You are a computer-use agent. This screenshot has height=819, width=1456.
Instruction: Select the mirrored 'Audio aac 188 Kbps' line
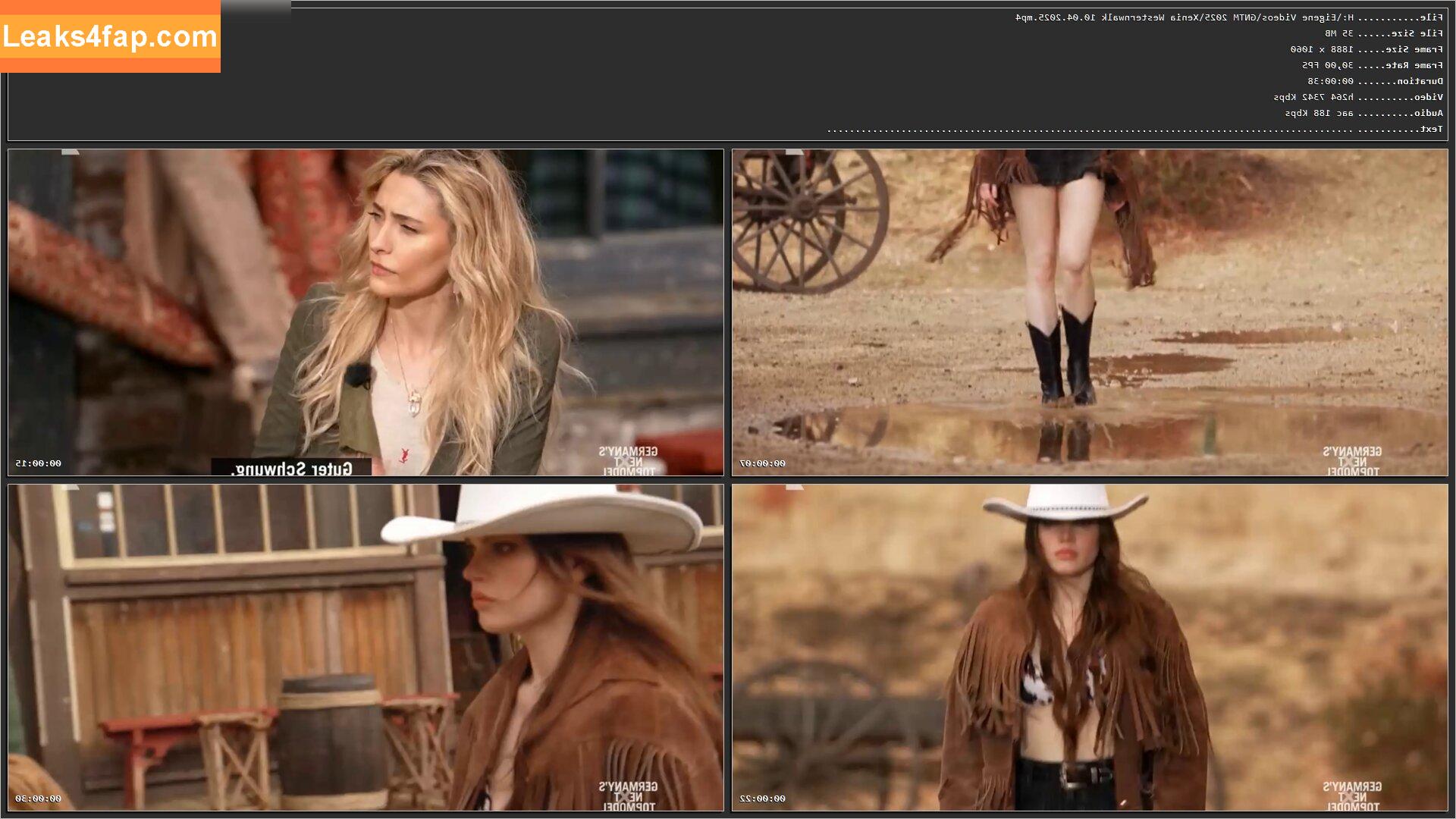click(x=1364, y=113)
